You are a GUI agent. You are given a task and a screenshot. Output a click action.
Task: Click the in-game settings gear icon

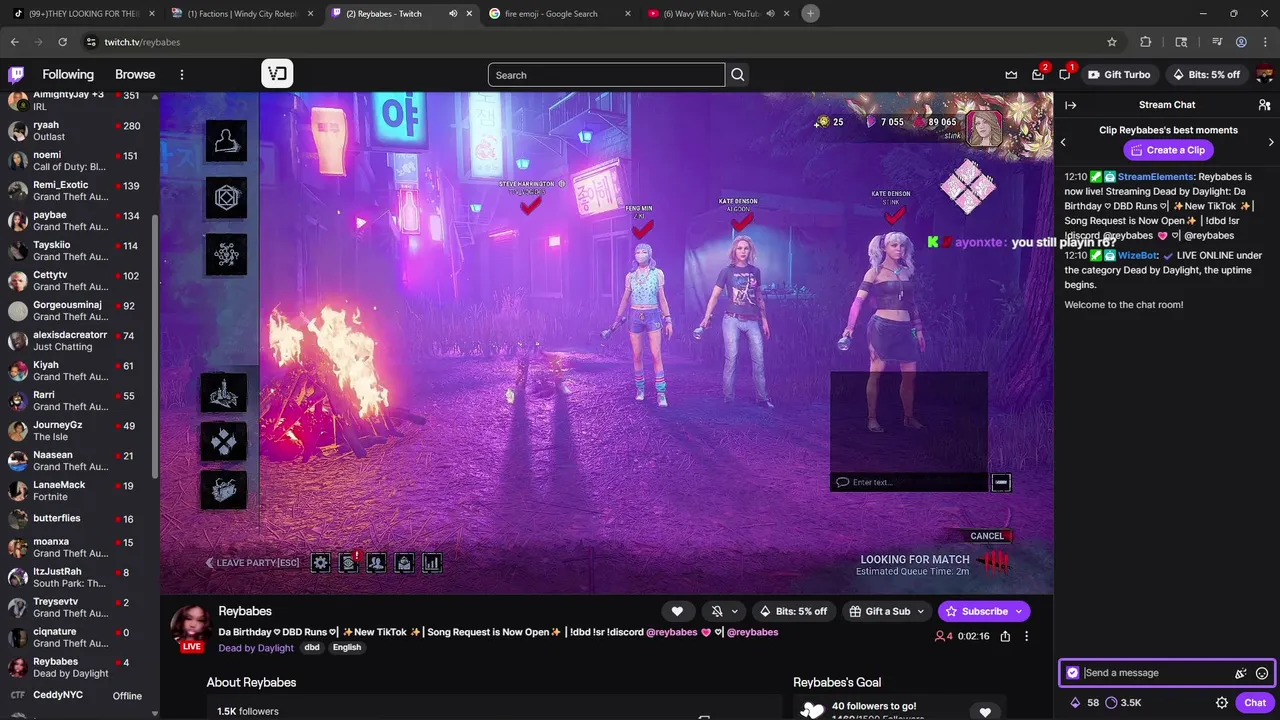click(320, 563)
